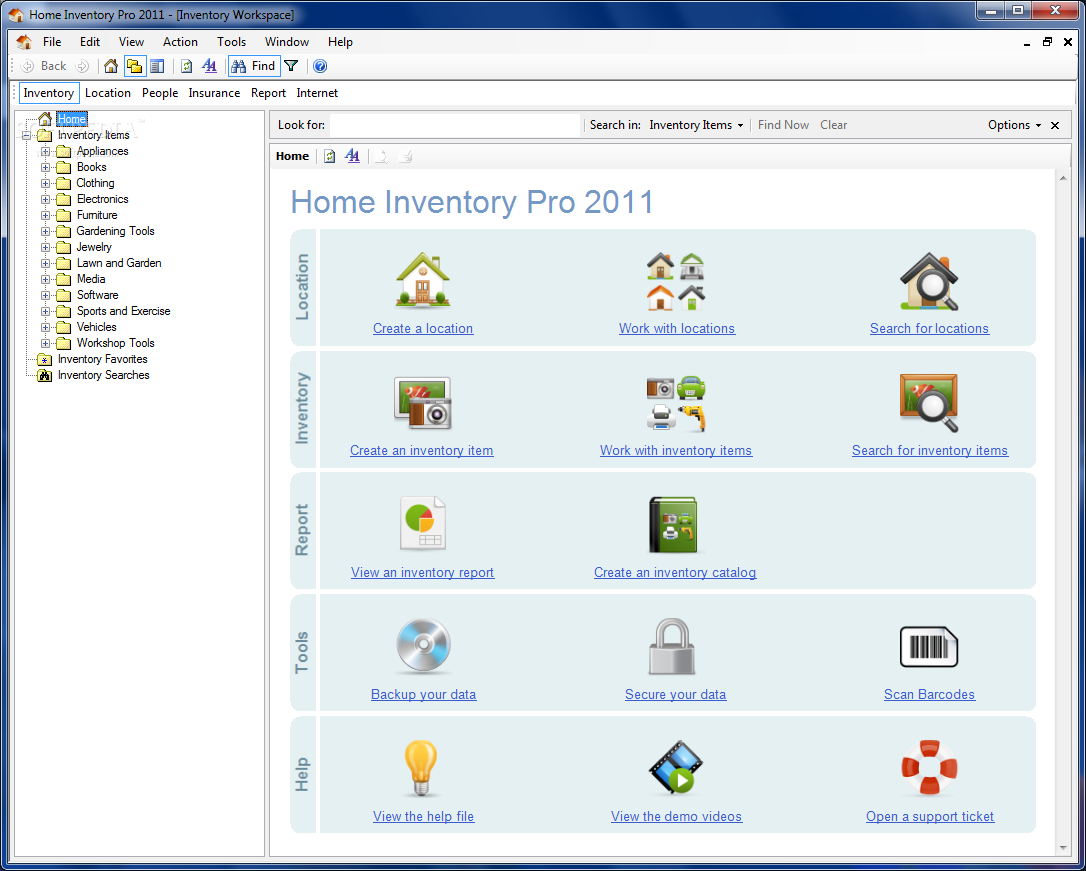Click the padlock Secure your data icon

coord(672,646)
